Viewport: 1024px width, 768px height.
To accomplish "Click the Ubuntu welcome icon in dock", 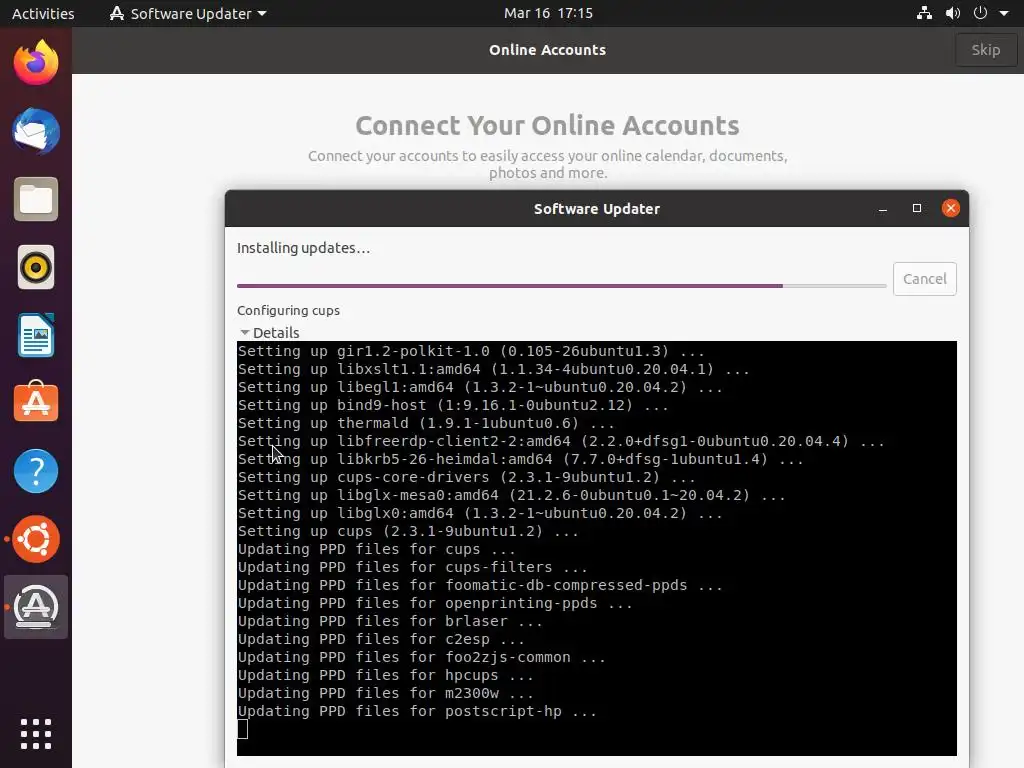I will click(36, 539).
